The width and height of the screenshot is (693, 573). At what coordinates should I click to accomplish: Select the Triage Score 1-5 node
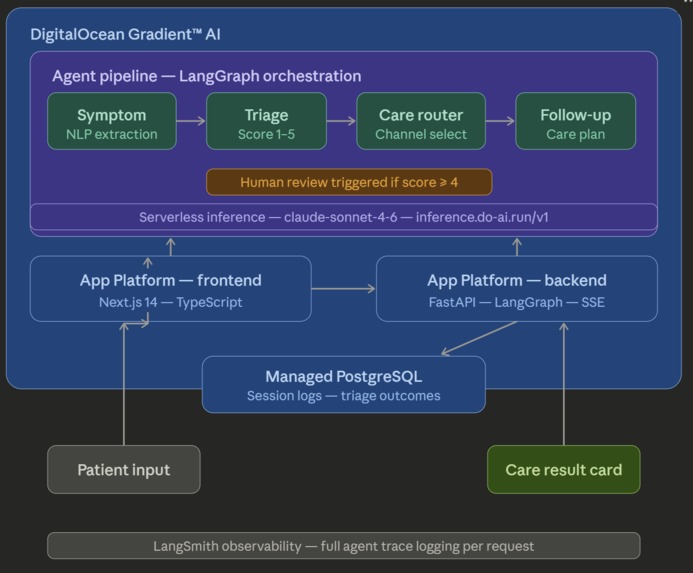pyautogui.click(x=267, y=121)
